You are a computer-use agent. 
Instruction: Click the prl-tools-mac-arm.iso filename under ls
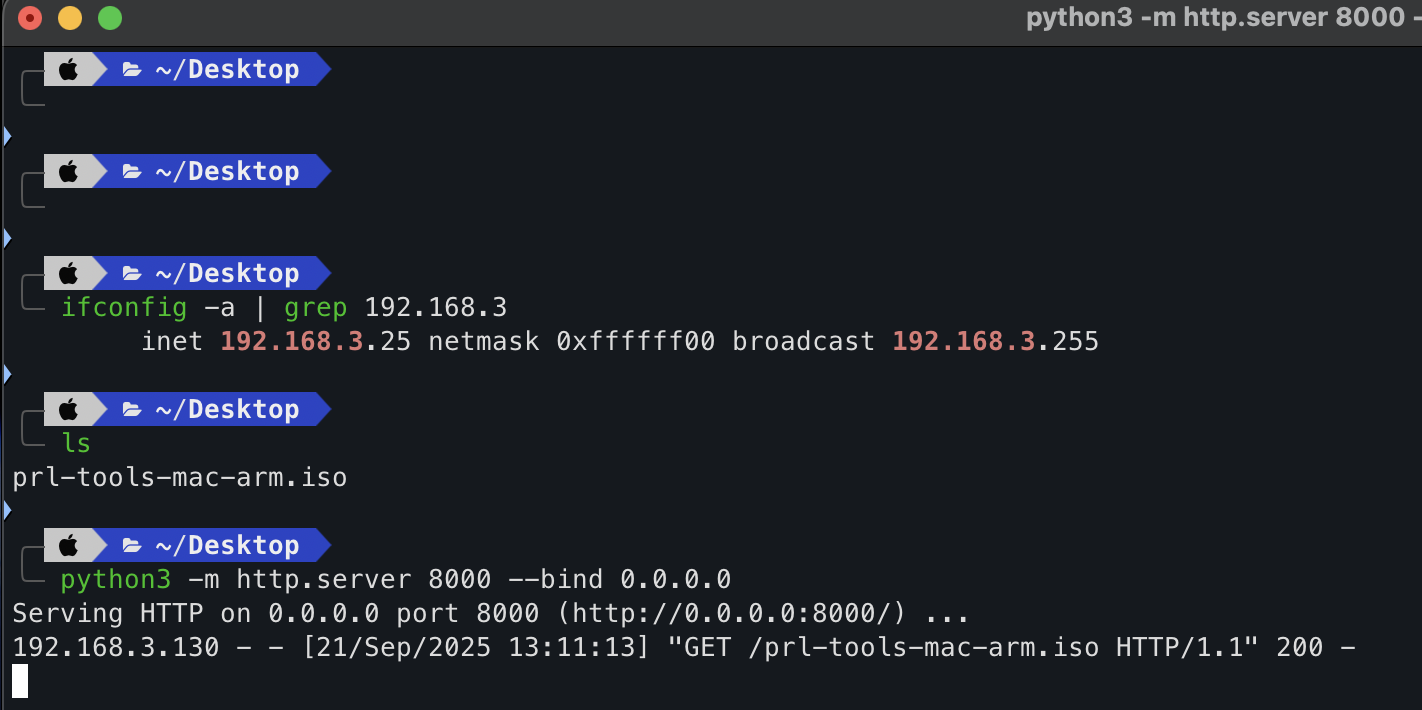(180, 477)
